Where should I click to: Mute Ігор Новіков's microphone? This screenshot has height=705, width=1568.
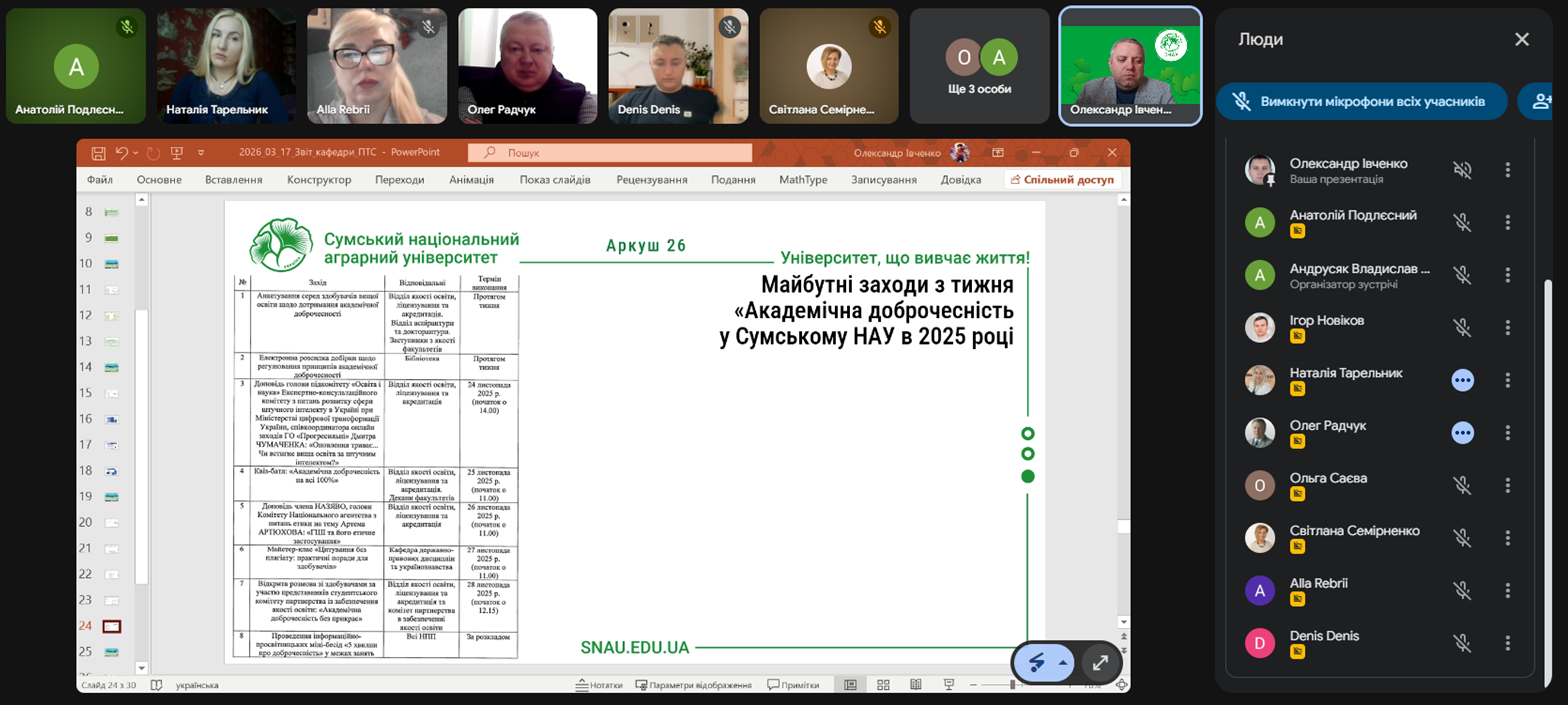(x=1462, y=327)
